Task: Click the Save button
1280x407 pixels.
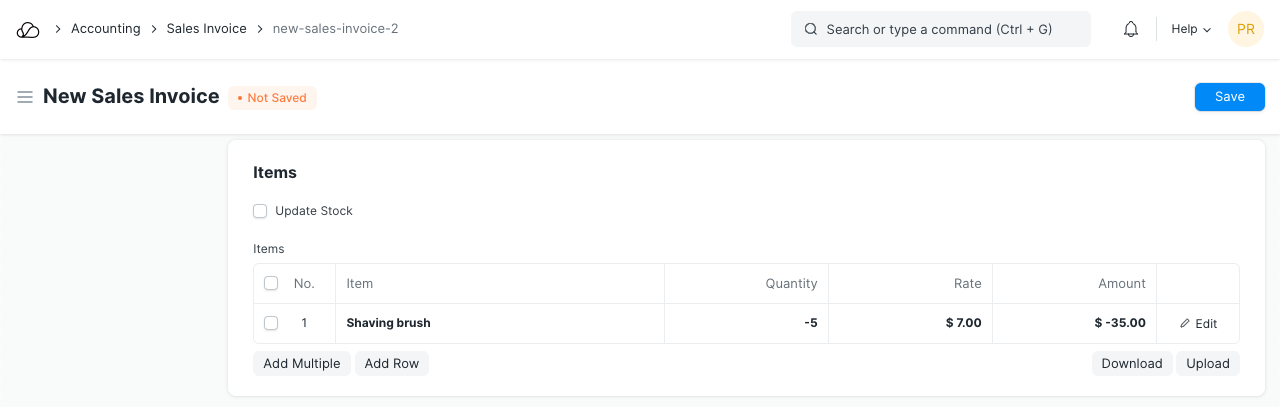Action: click(x=1229, y=97)
